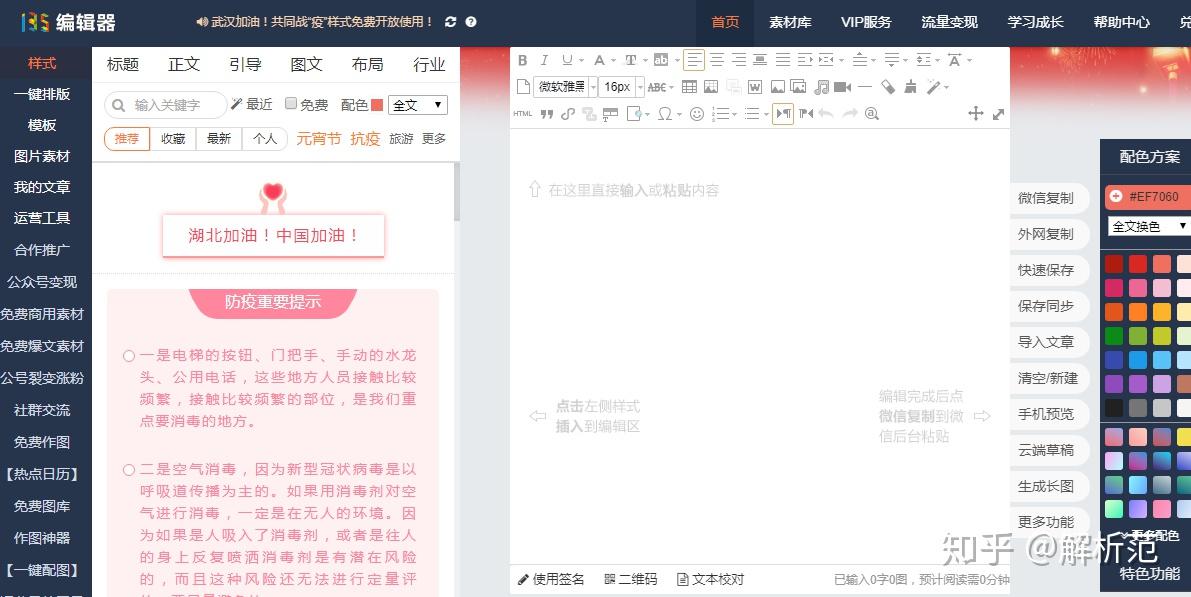The width and height of the screenshot is (1191, 597).
Task: Click the 生成长图 button
Action: click(x=1046, y=487)
